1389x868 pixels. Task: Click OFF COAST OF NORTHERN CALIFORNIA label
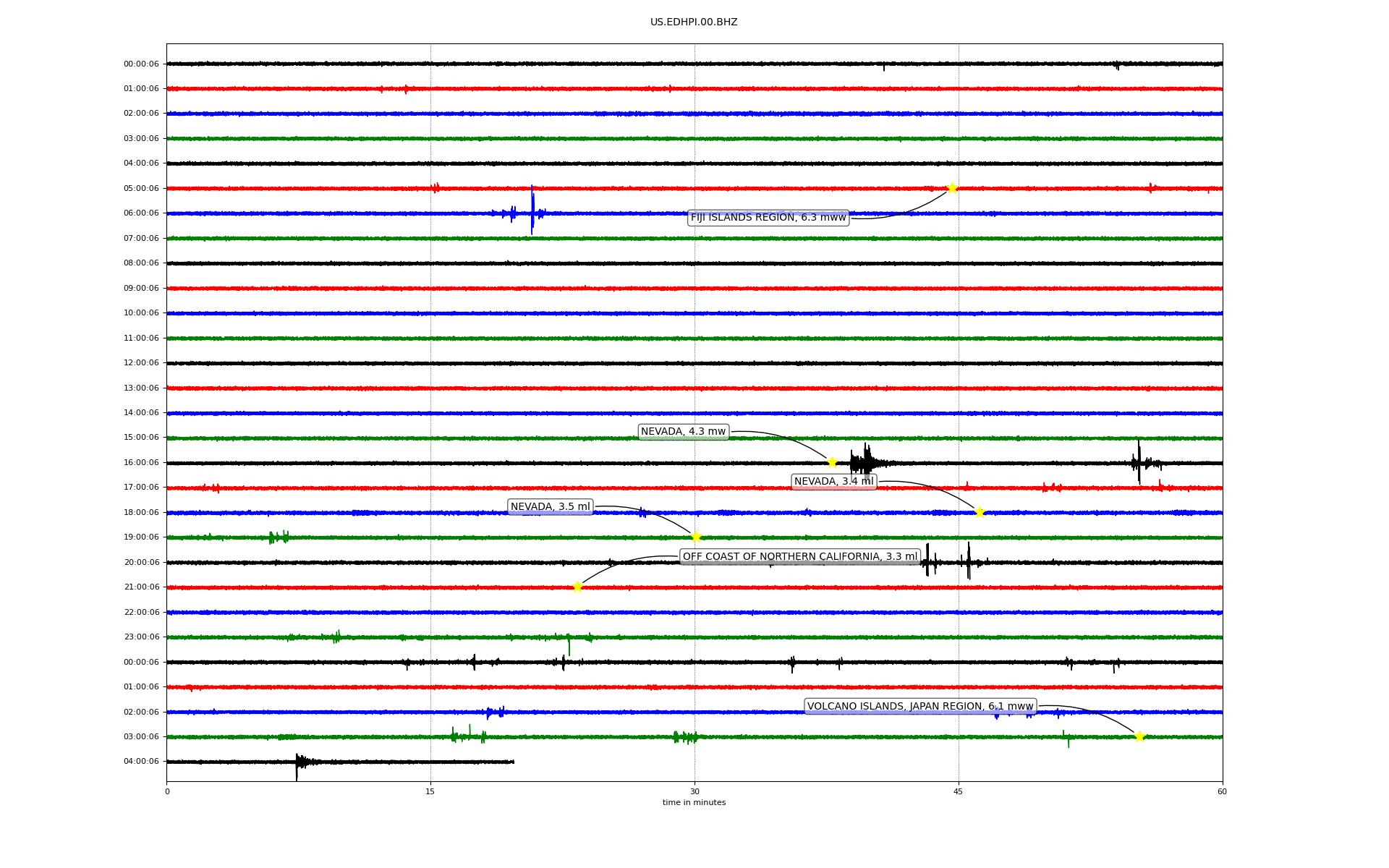(x=799, y=556)
